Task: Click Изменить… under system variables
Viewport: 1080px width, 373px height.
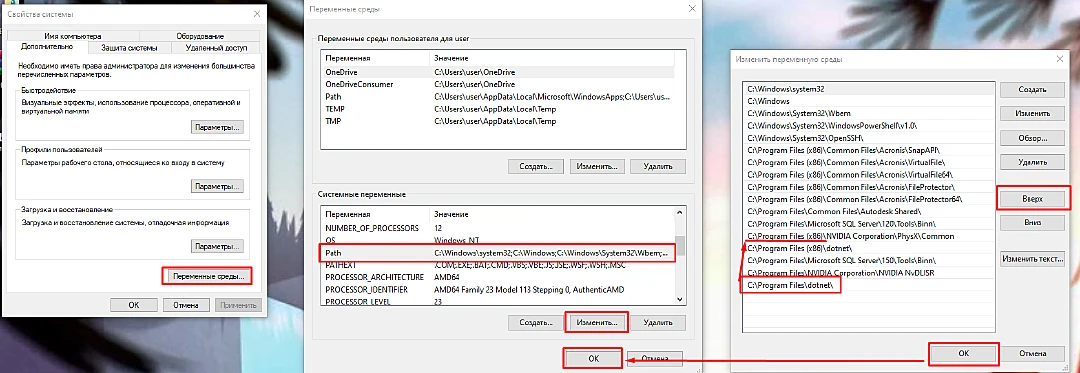Action: click(596, 322)
